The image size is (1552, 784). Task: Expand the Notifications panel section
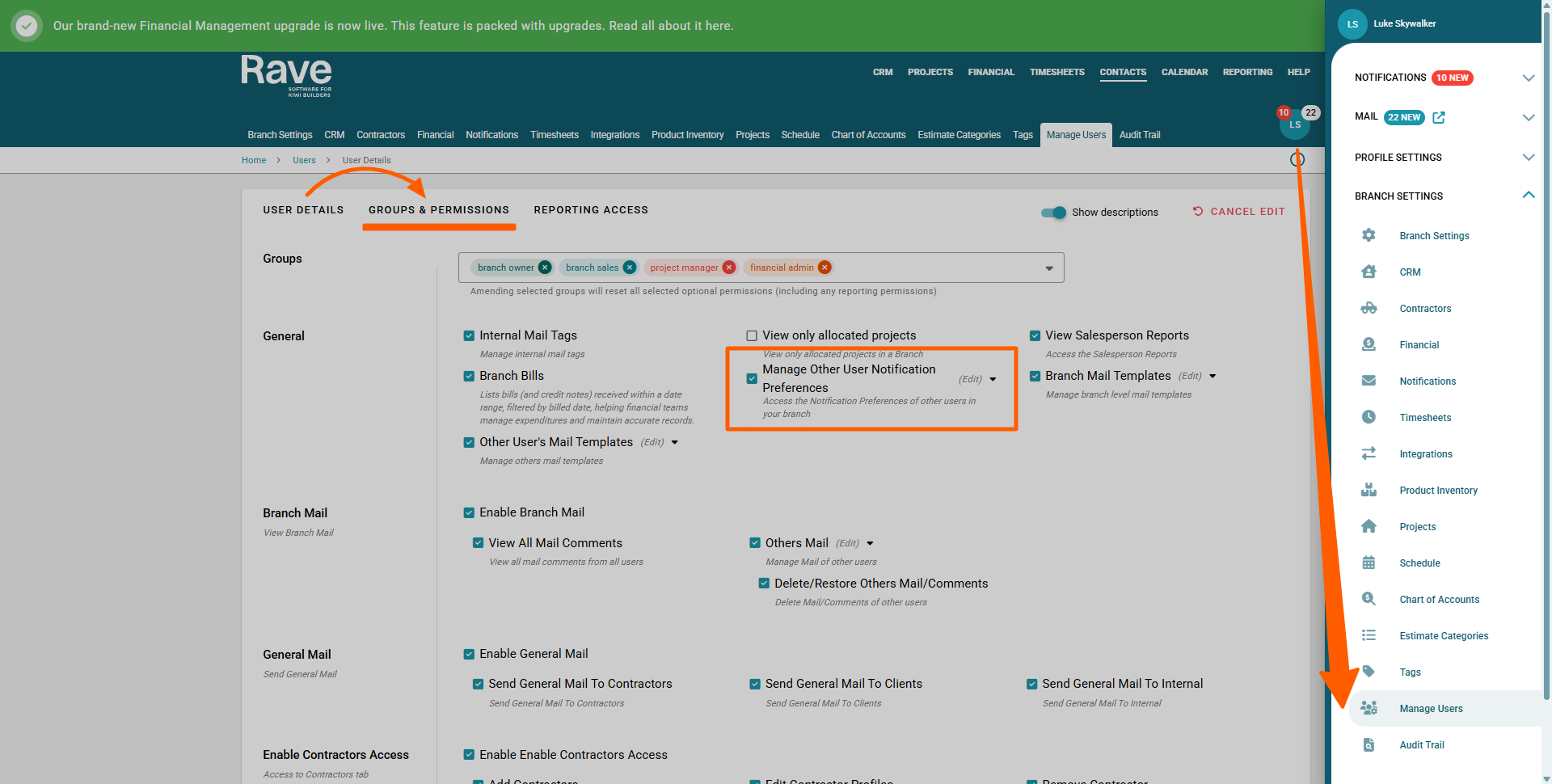click(1529, 78)
